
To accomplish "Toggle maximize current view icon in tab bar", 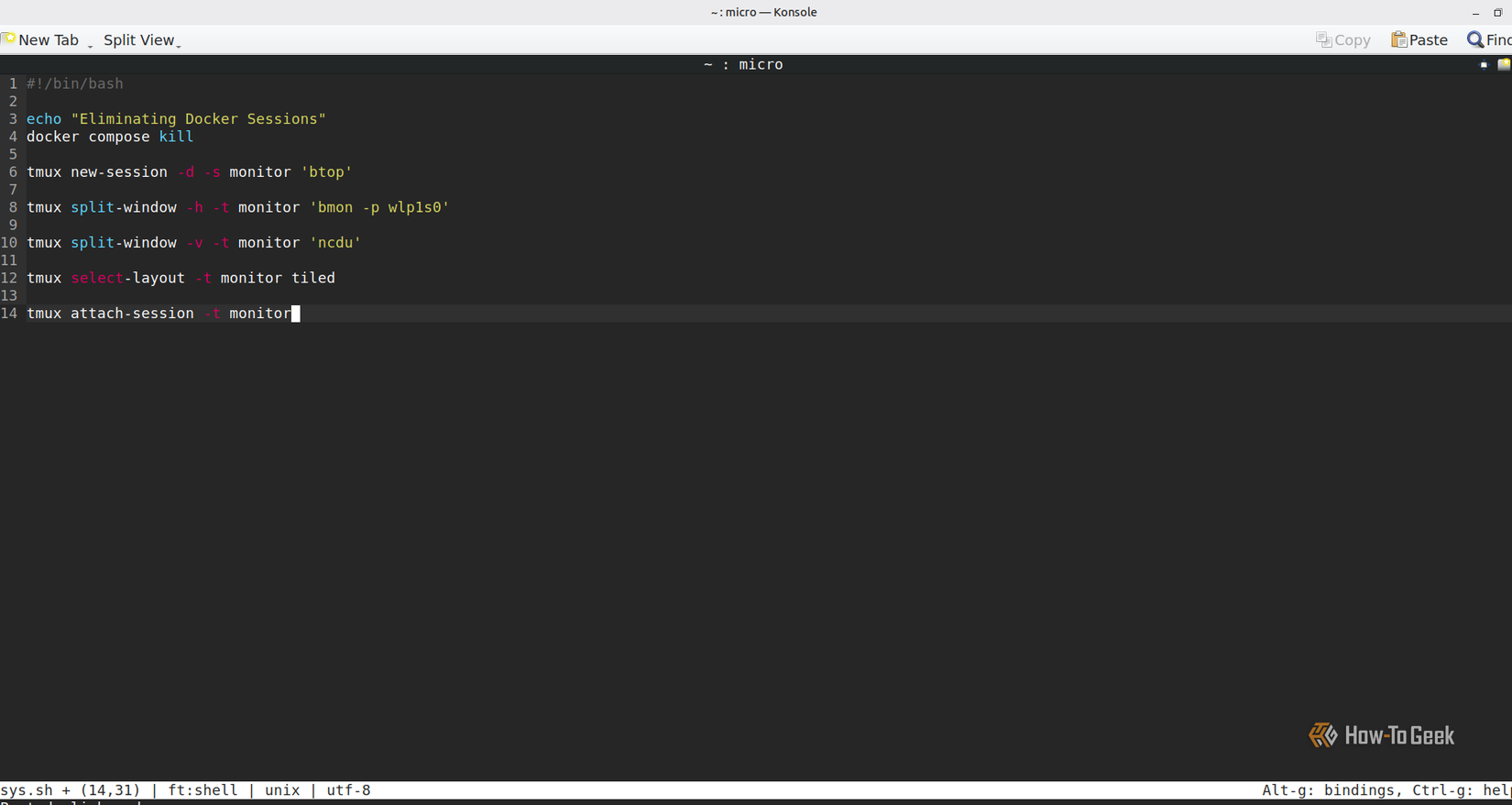I will point(1484,65).
